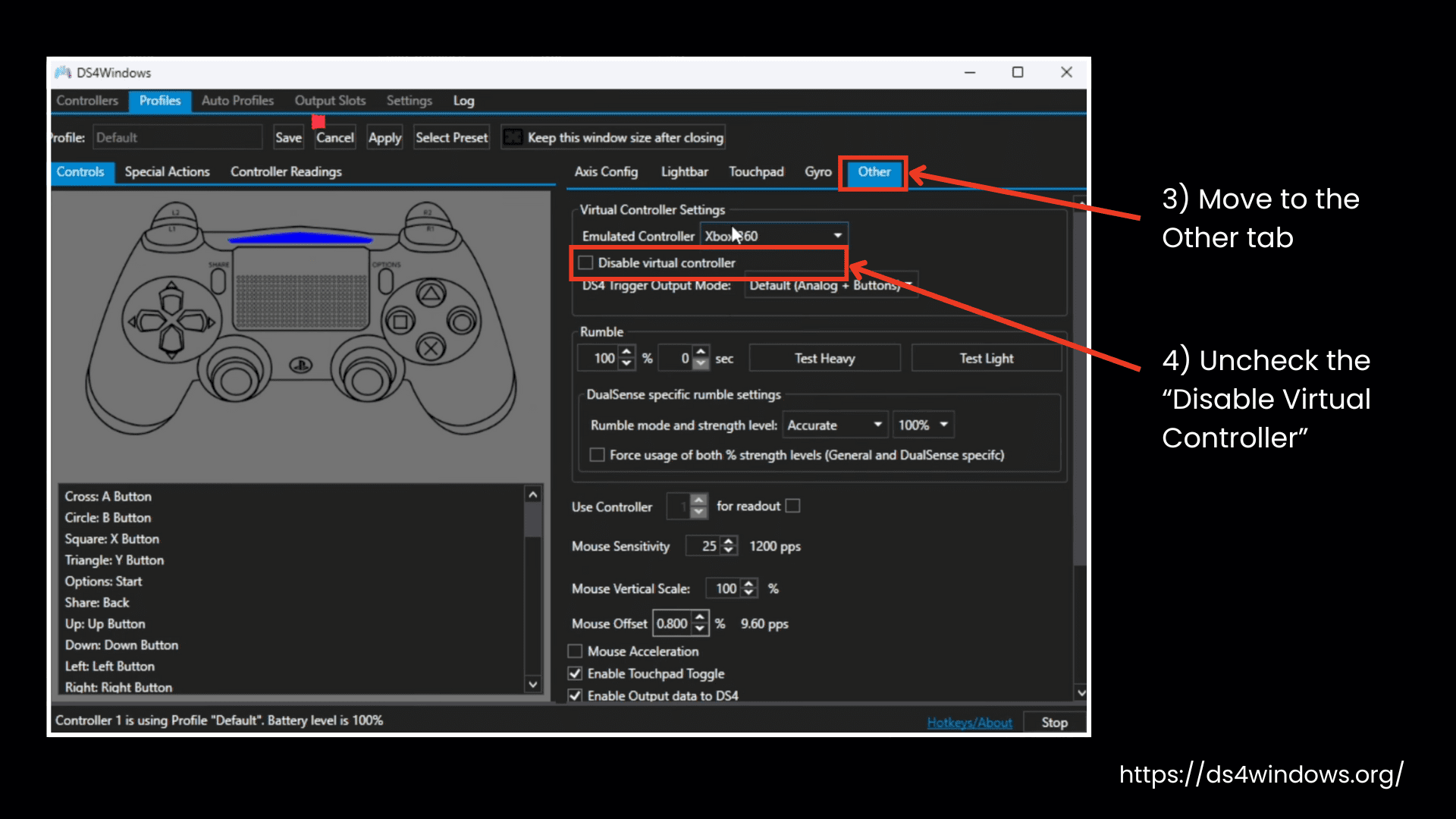Screen dimensions: 1456x819
Task: Open the Auto Profiles tab
Action: pyautogui.click(x=237, y=101)
